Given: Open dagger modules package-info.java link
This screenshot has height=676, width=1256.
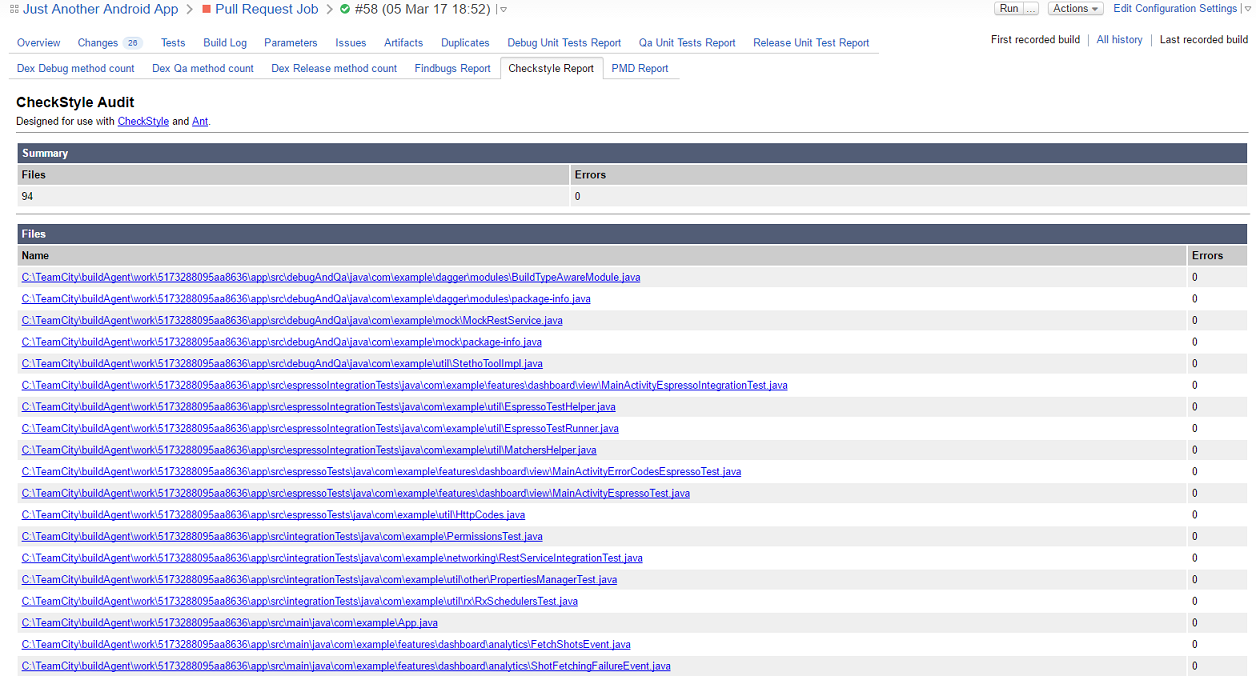Looking at the screenshot, I should click(x=306, y=299).
